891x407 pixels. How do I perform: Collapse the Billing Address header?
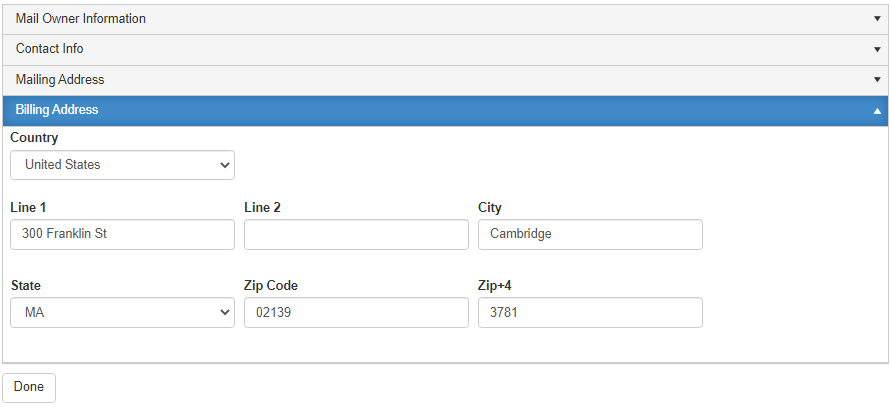tap(445, 111)
